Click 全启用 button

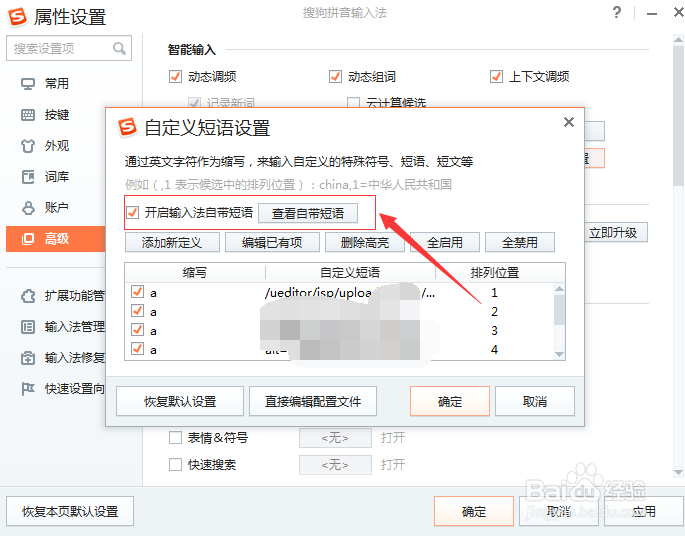pos(445,242)
